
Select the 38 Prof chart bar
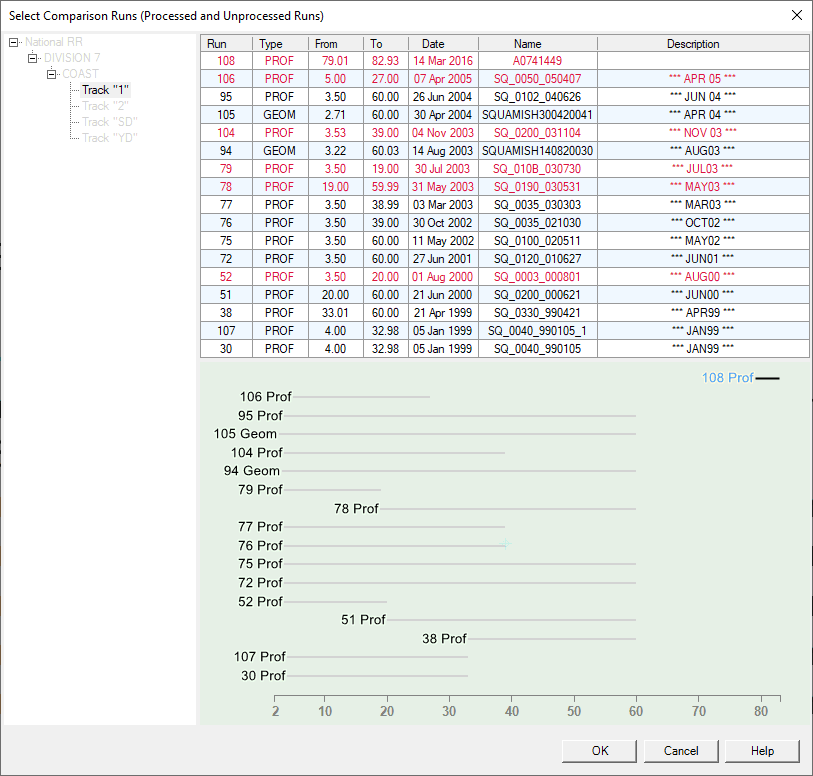point(550,639)
